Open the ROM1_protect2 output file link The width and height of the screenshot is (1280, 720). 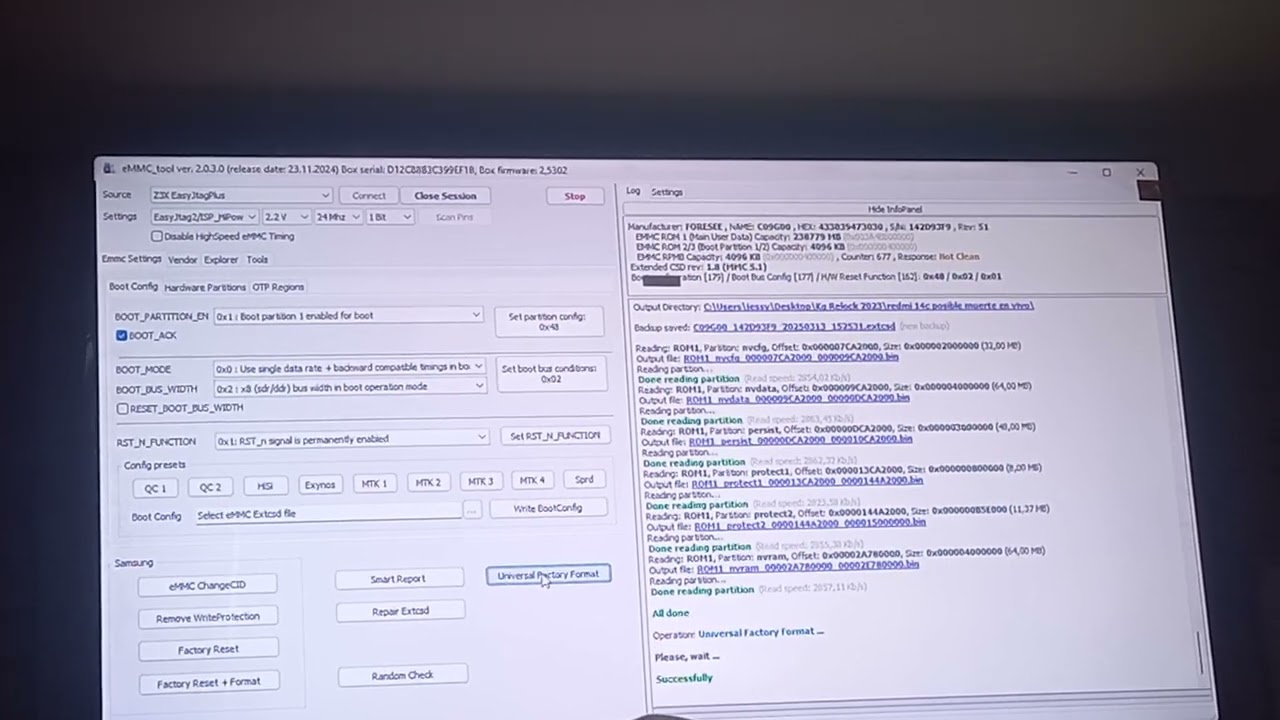click(x=810, y=522)
